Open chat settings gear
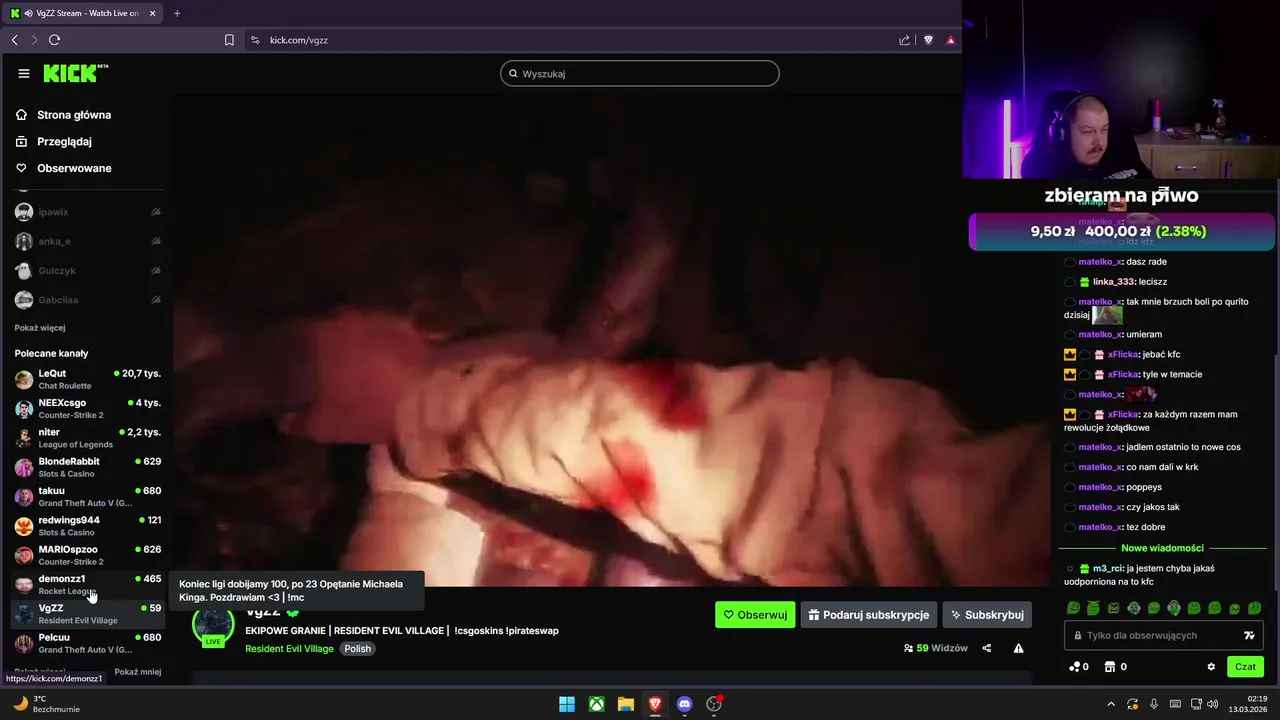The image size is (1280, 720). click(x=1211, y=667)
